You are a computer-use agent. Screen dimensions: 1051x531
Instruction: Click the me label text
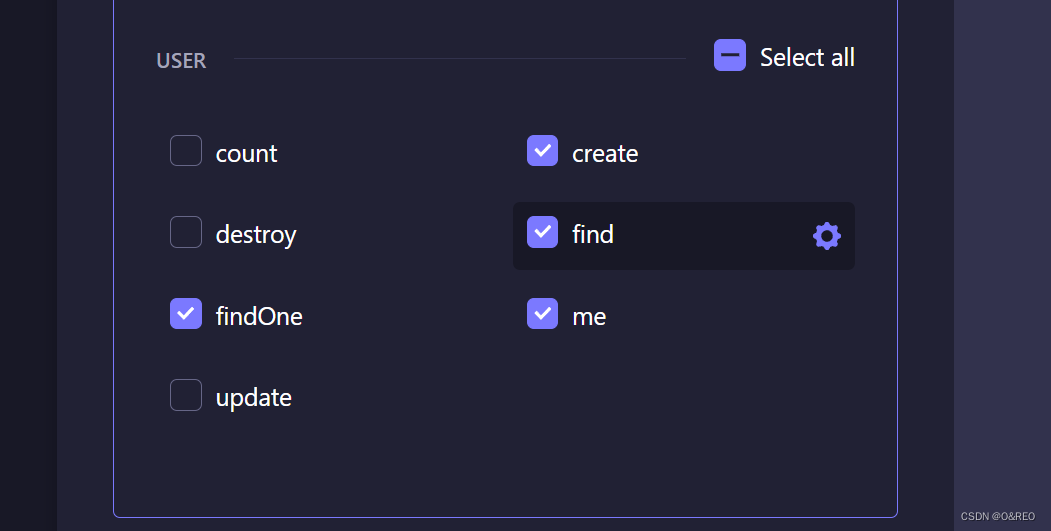pyautogui.click(x=589, y=317)
